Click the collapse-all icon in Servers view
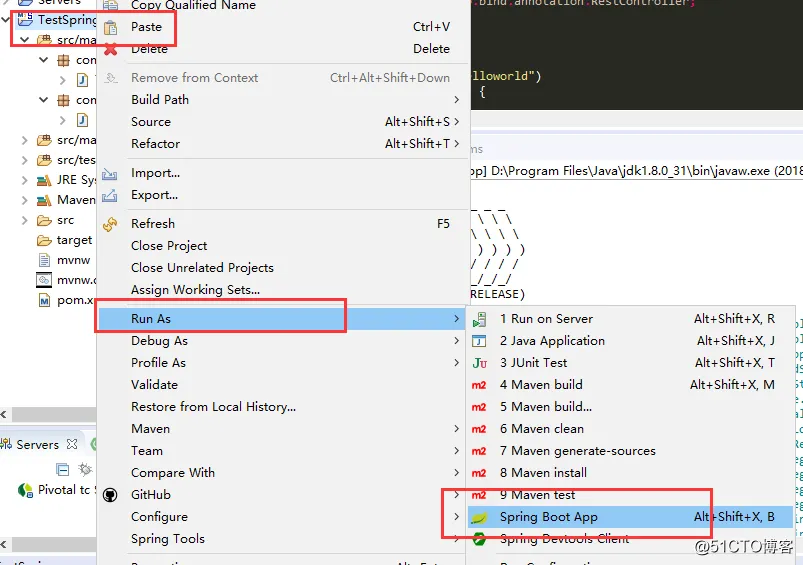803x565 pixels. (x=62, y=469)
